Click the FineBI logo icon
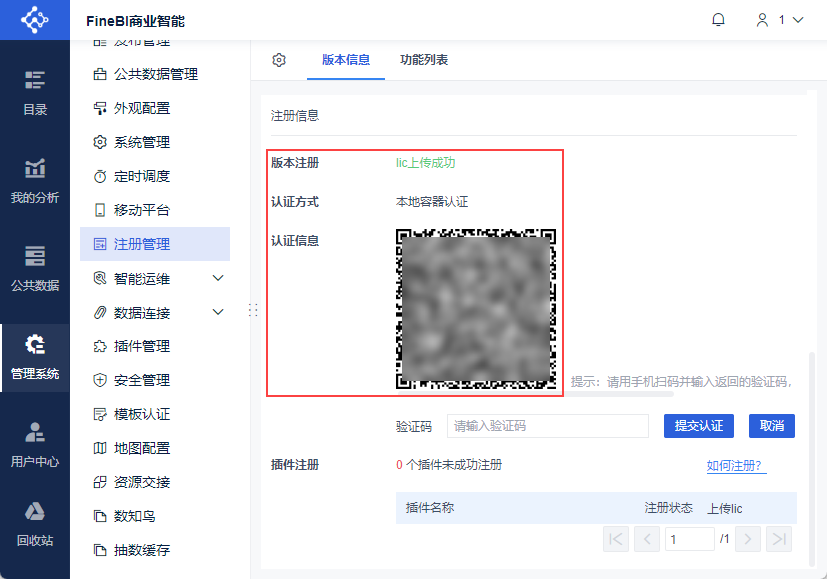The height and width of the screenshot is (579, 827). click(x=34, y=20)
